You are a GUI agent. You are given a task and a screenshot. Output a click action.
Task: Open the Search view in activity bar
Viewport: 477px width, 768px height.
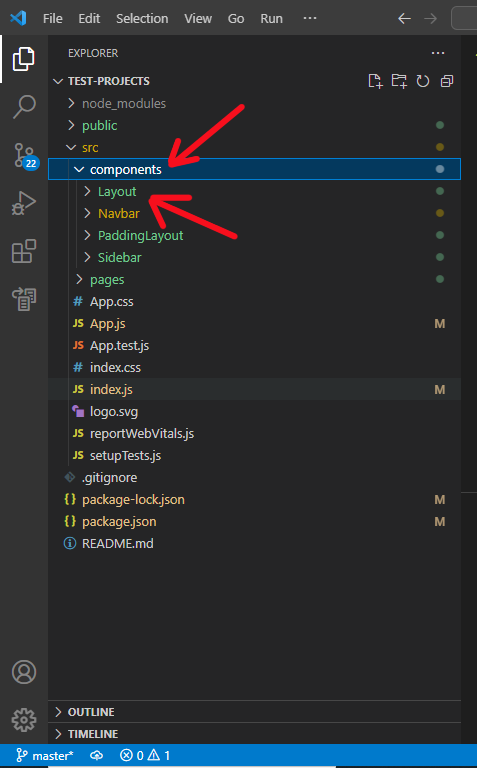[x=24, y=106]
